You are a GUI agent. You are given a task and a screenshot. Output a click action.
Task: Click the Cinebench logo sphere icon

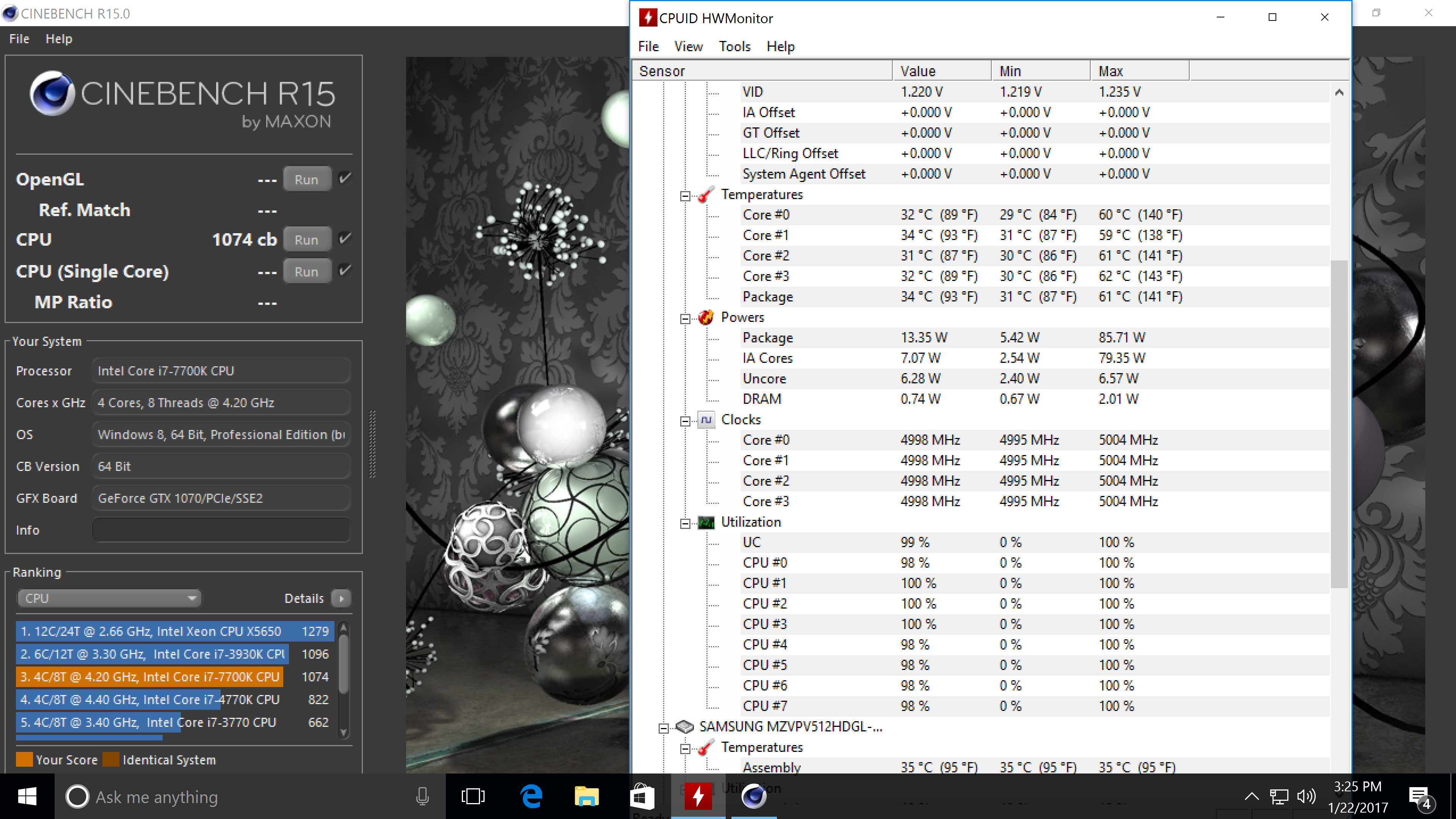[52, 93]
